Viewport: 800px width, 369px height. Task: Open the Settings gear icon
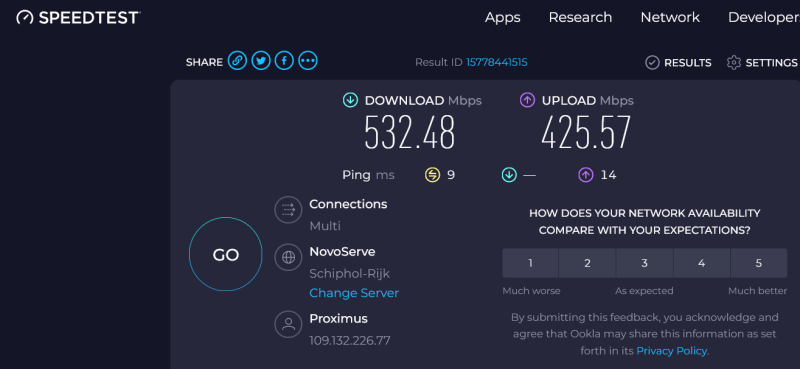coord(734,63)
